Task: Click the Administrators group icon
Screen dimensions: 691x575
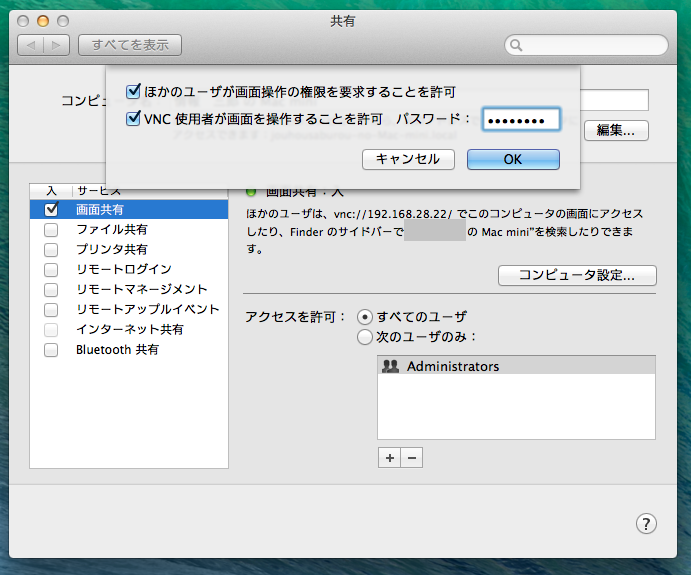Action: point(390,366)
